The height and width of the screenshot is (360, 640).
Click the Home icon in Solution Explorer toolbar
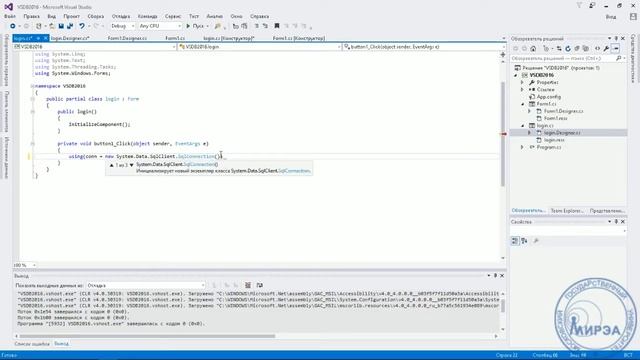[533, 49]
